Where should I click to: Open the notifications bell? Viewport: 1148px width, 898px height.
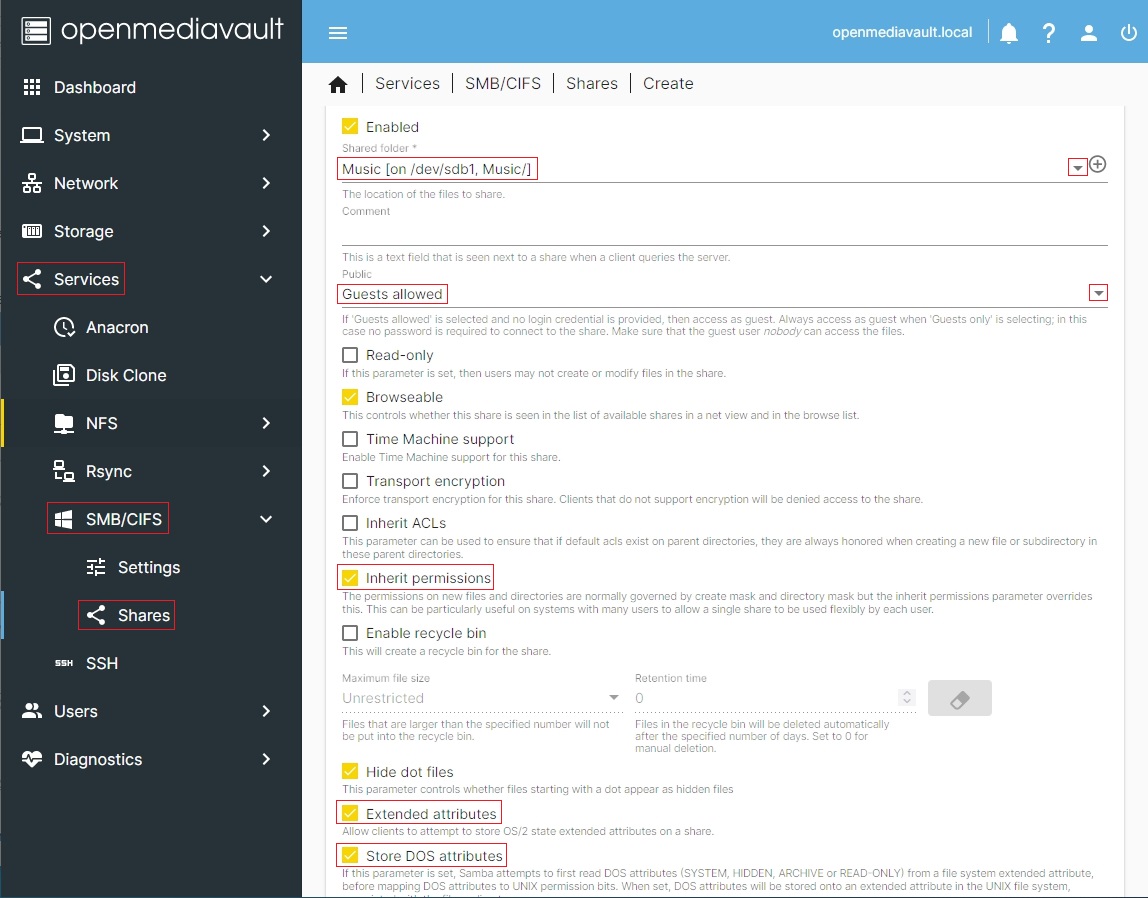click(1009, 33)
